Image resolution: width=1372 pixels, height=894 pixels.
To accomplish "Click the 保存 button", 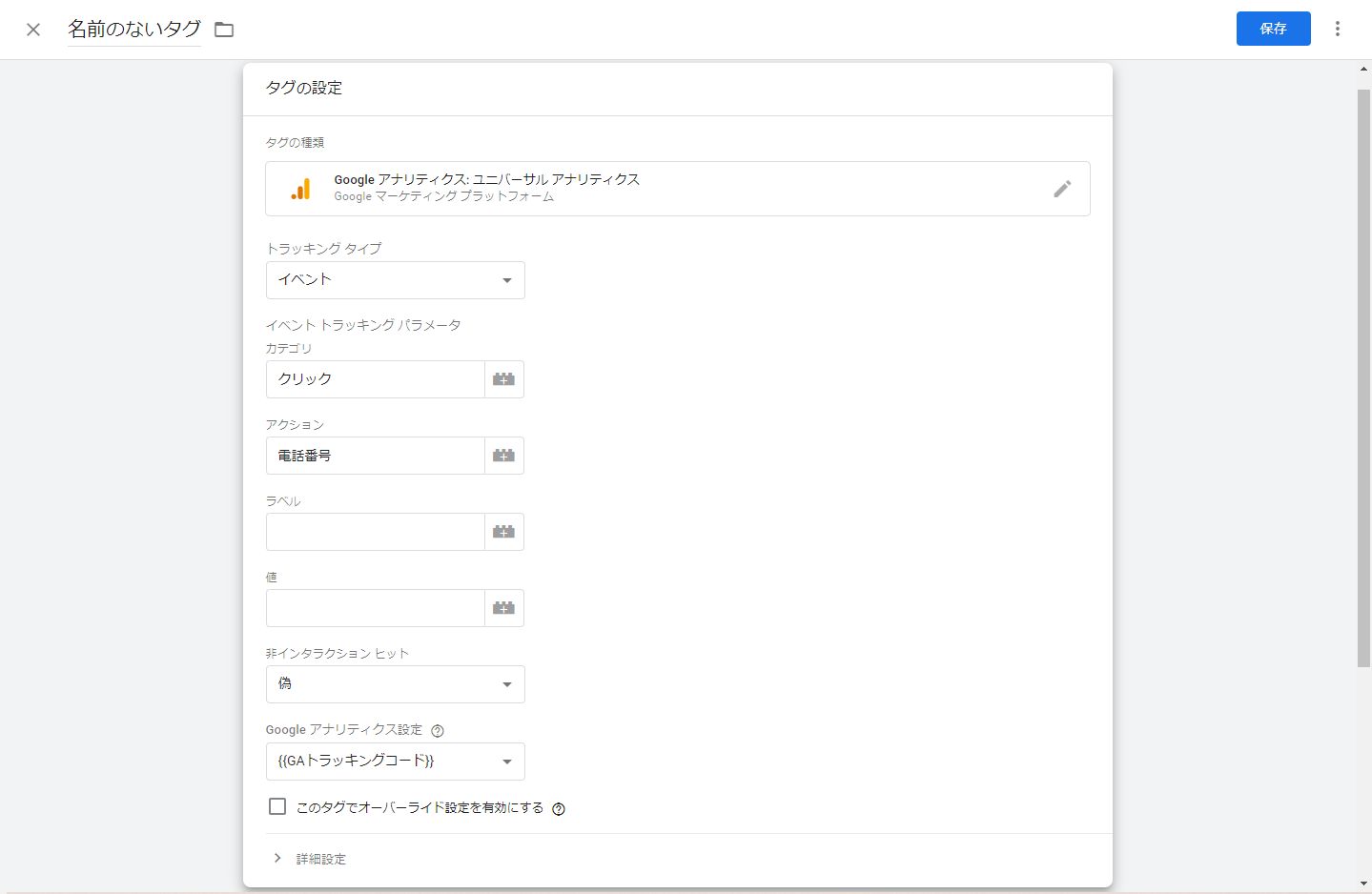I will (x=1274, y=29).
